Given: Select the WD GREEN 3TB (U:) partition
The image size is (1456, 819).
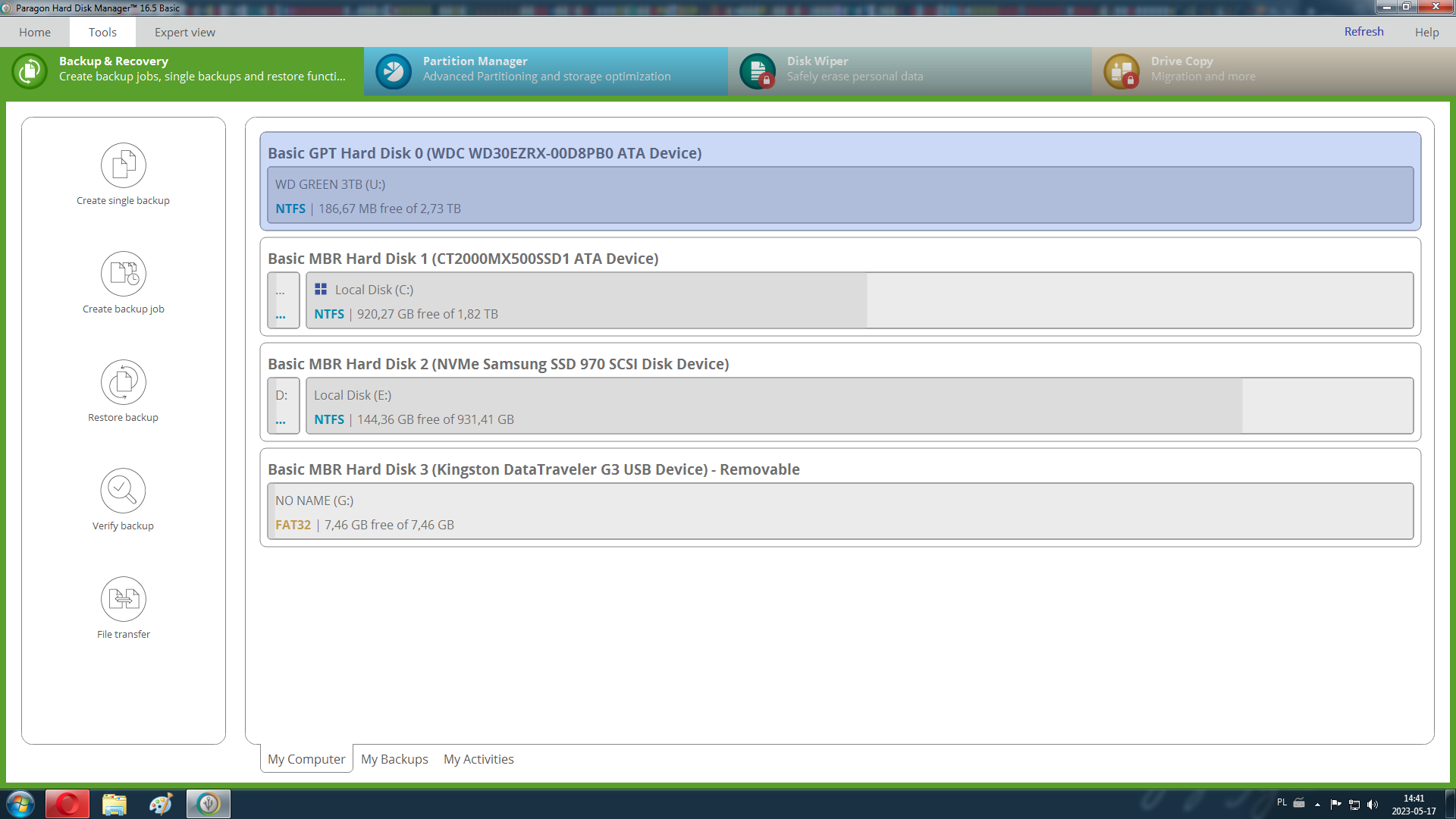Looking at the screenshot, I should 840,195.
